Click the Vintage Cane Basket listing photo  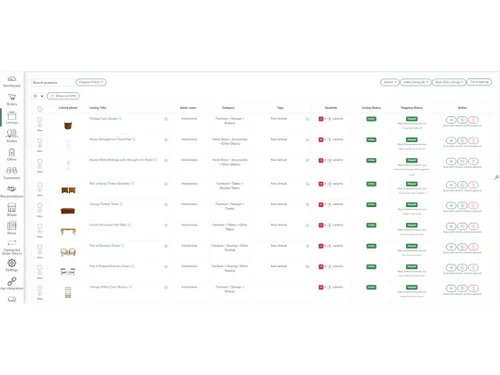coord(68,126)
